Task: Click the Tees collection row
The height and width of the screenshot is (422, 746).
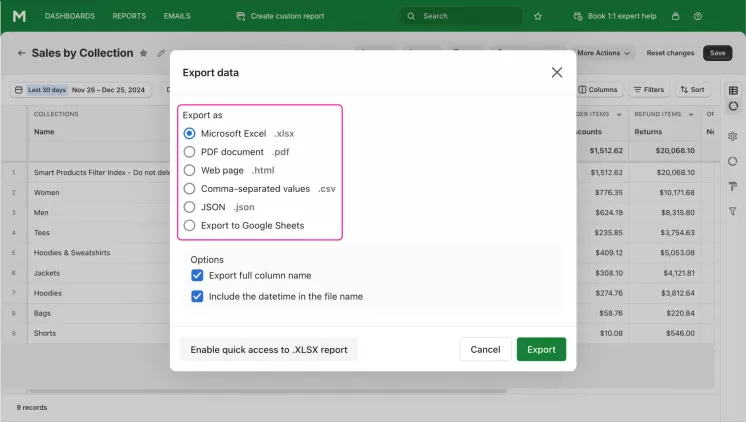Action: pyautogui.click(x=41, y=233)
